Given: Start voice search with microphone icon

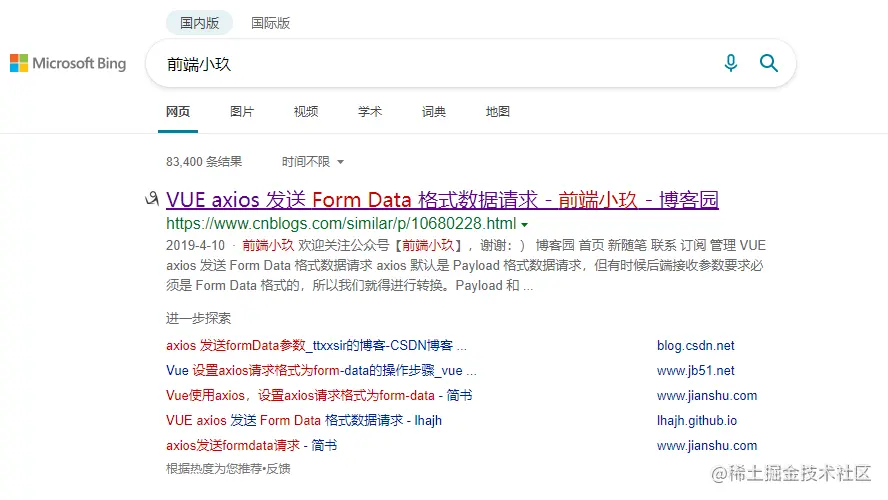Looking at the screenshot, I should tap(731, 63).
